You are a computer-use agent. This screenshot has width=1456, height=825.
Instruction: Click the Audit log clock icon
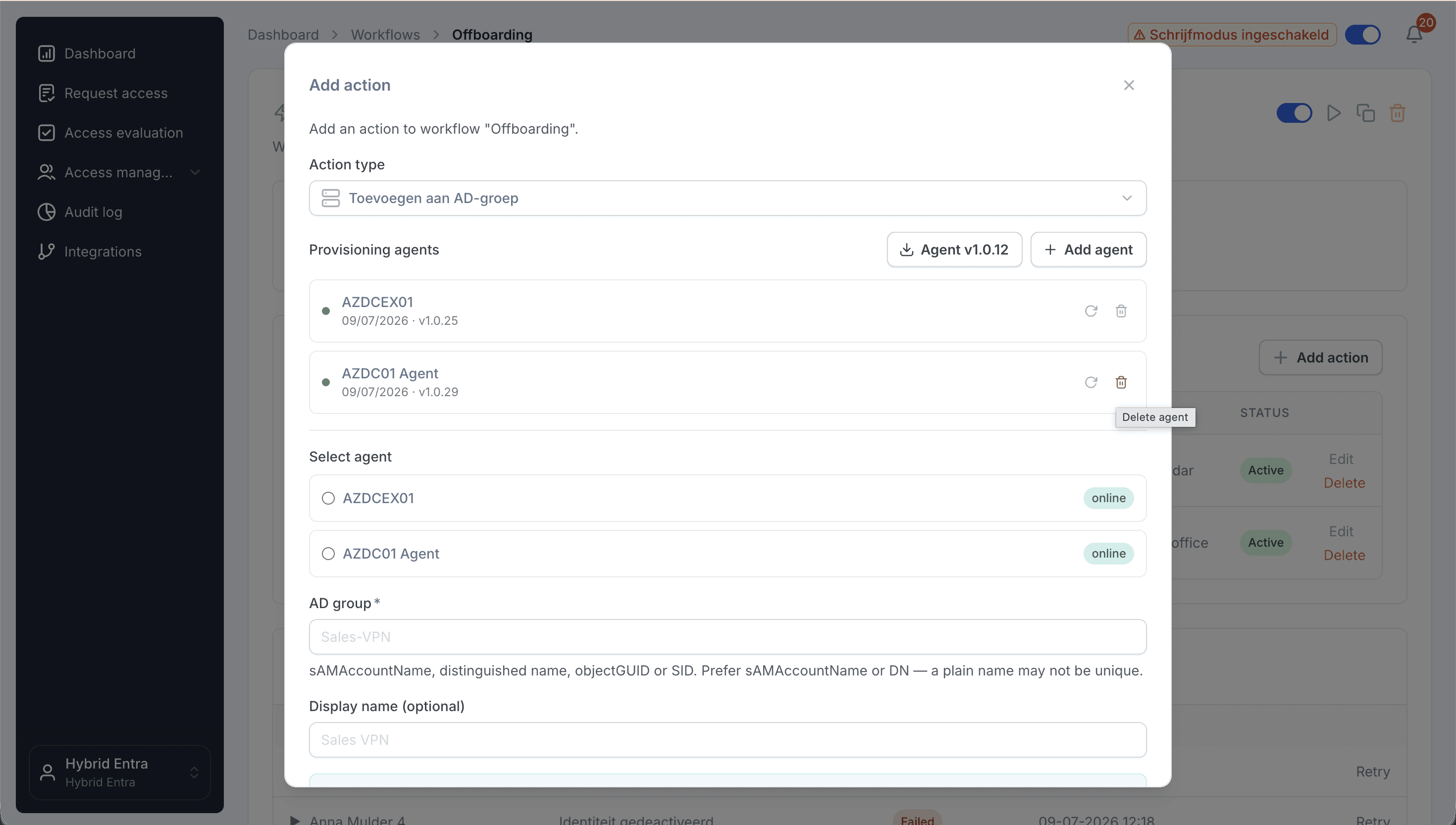coord(47,212)
